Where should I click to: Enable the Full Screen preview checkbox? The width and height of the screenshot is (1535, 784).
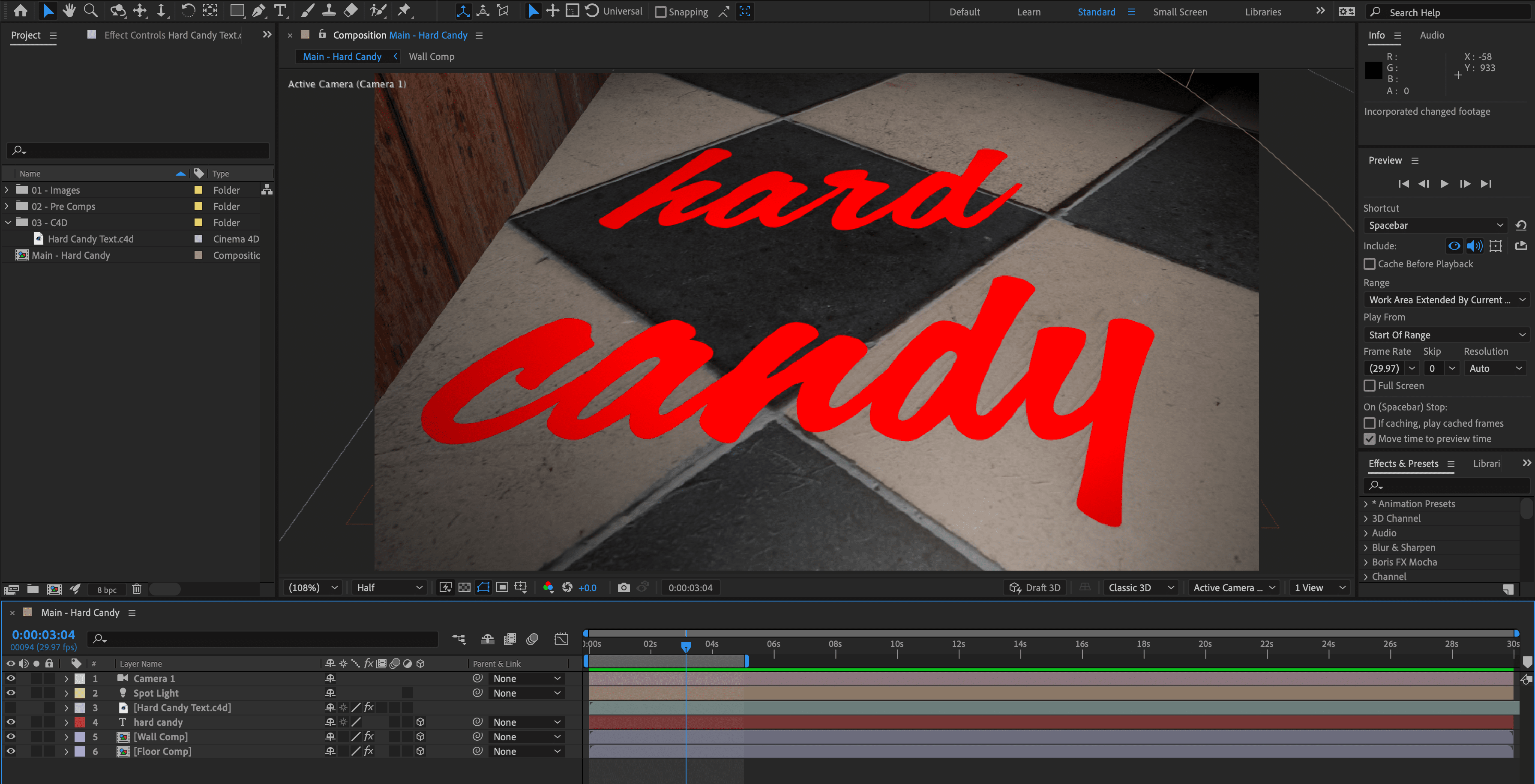tap(1370, 386)
